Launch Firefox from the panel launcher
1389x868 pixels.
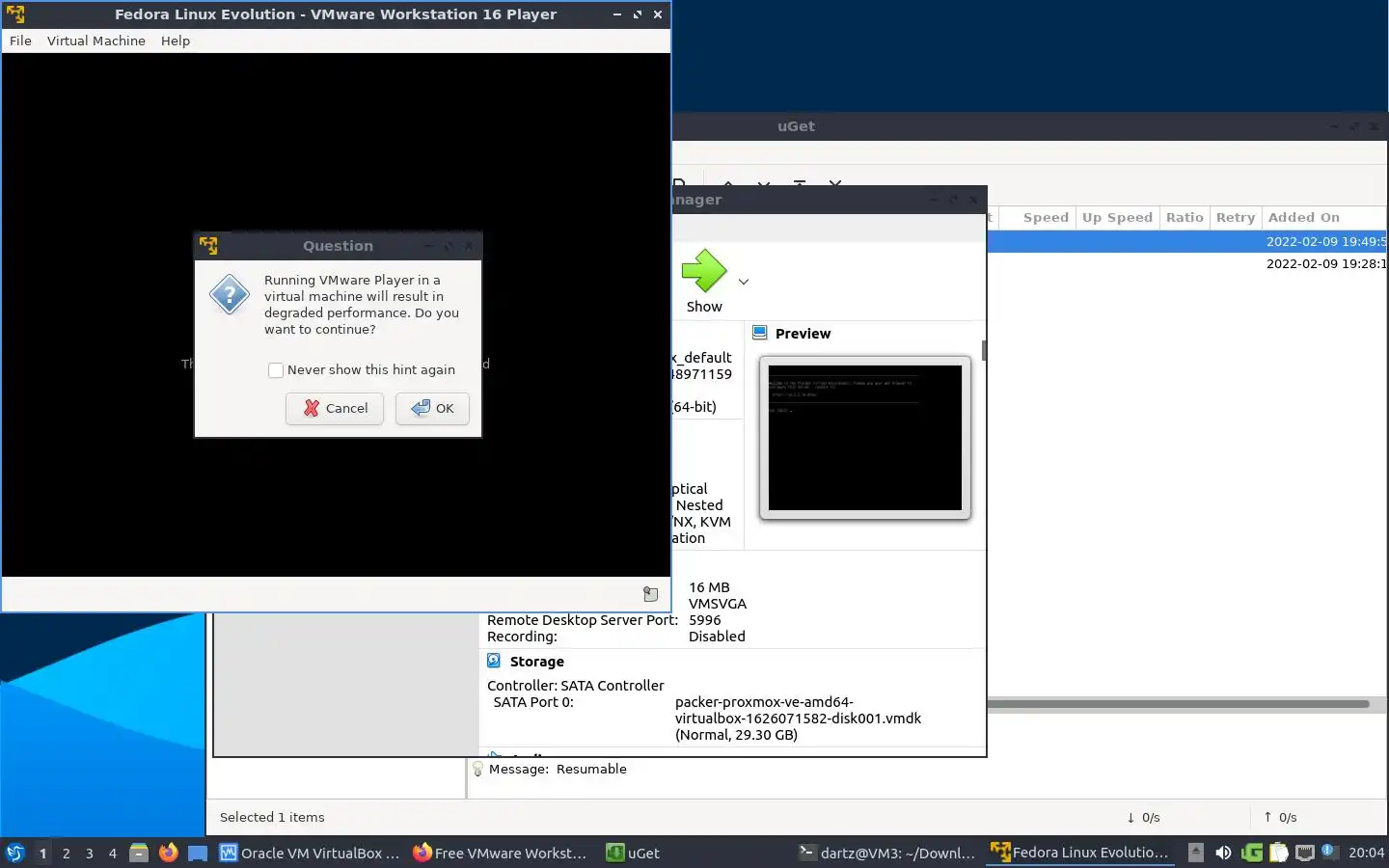[168, 853]
